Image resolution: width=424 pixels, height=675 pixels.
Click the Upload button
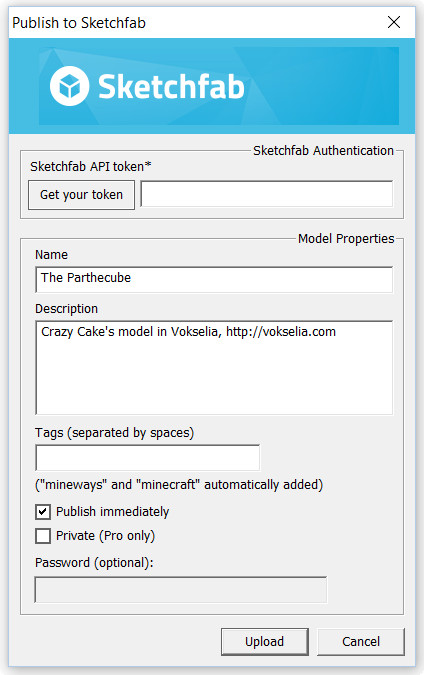[265, 642]
